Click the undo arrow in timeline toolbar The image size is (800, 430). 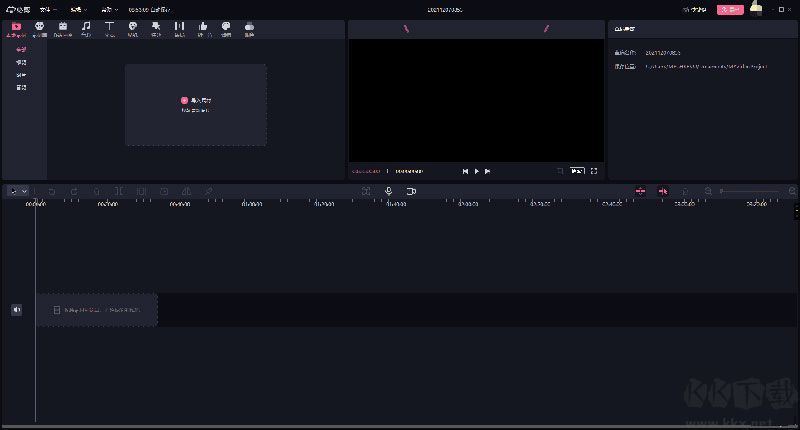click(x=51, y=191)
